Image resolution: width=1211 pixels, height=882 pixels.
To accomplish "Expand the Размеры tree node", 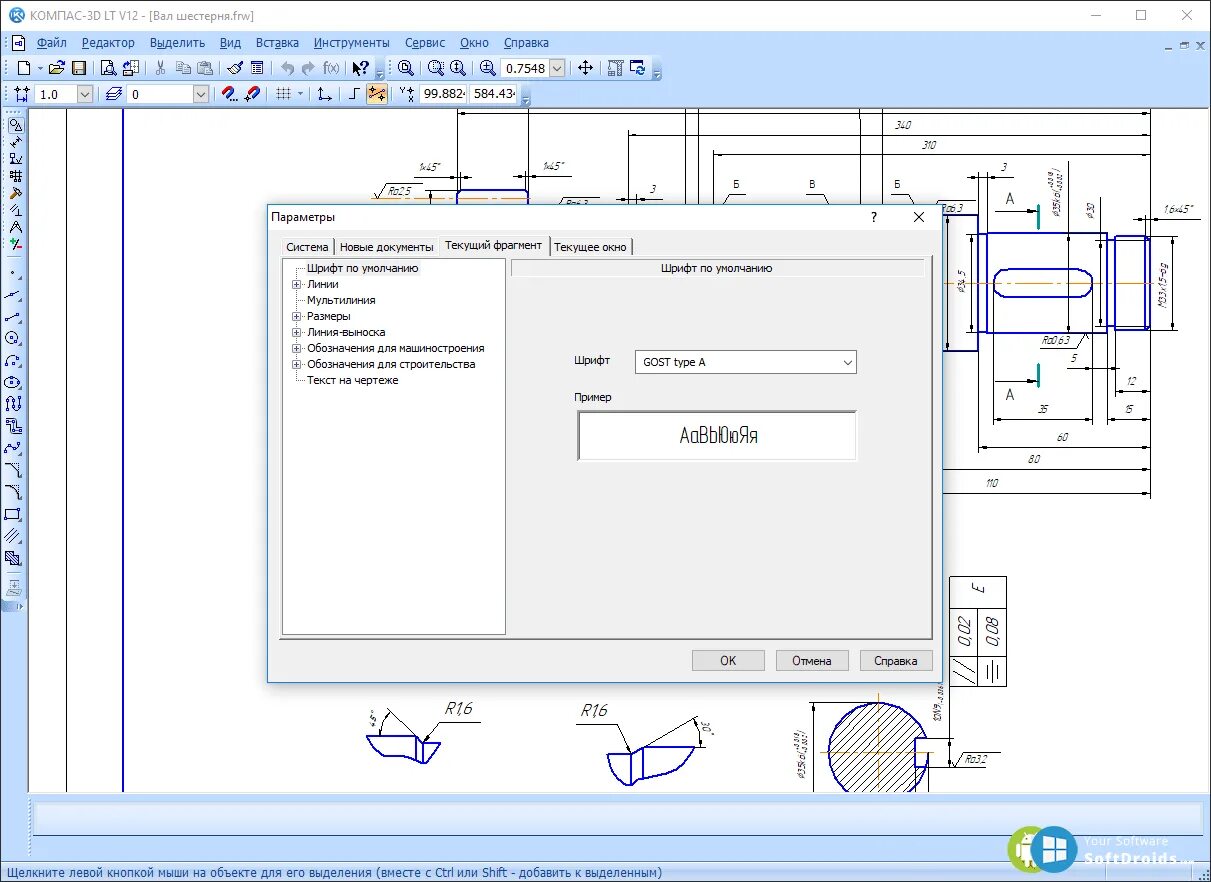I will click(x=297, y=316).
